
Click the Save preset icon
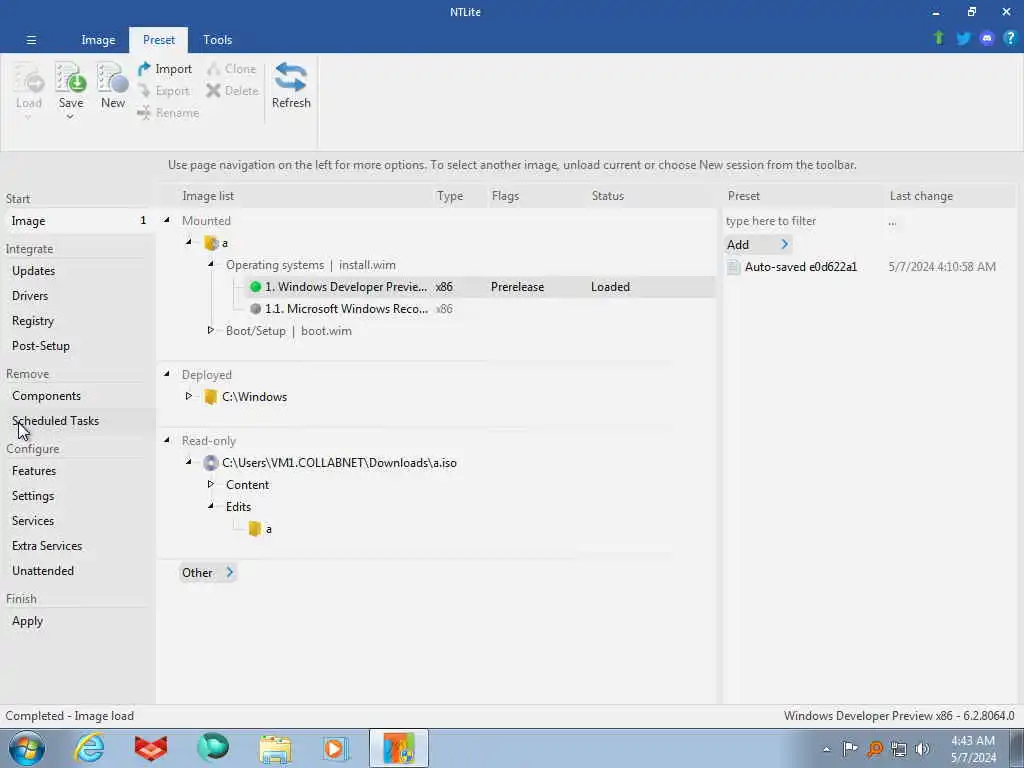[71, 78]
